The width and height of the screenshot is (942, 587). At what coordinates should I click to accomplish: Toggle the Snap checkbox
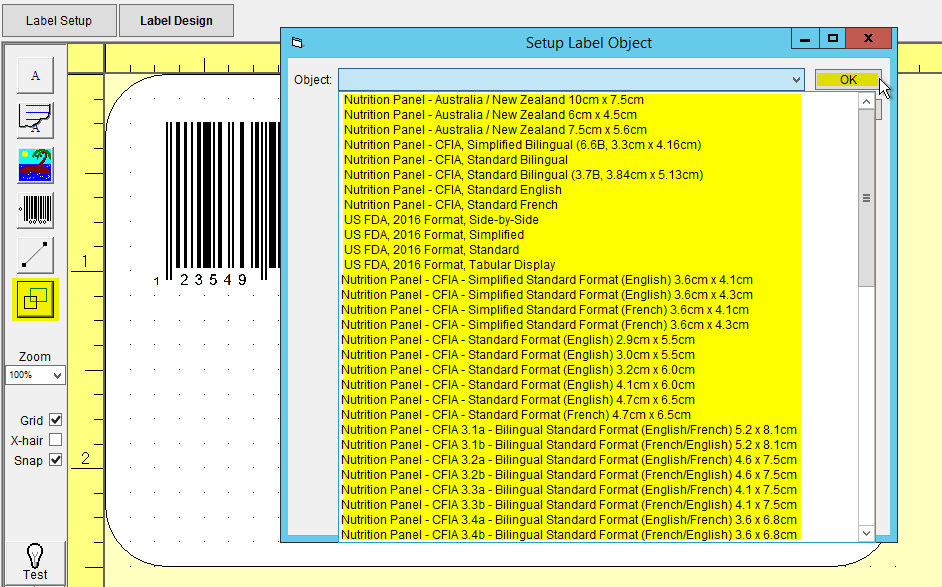click(55, 460)
